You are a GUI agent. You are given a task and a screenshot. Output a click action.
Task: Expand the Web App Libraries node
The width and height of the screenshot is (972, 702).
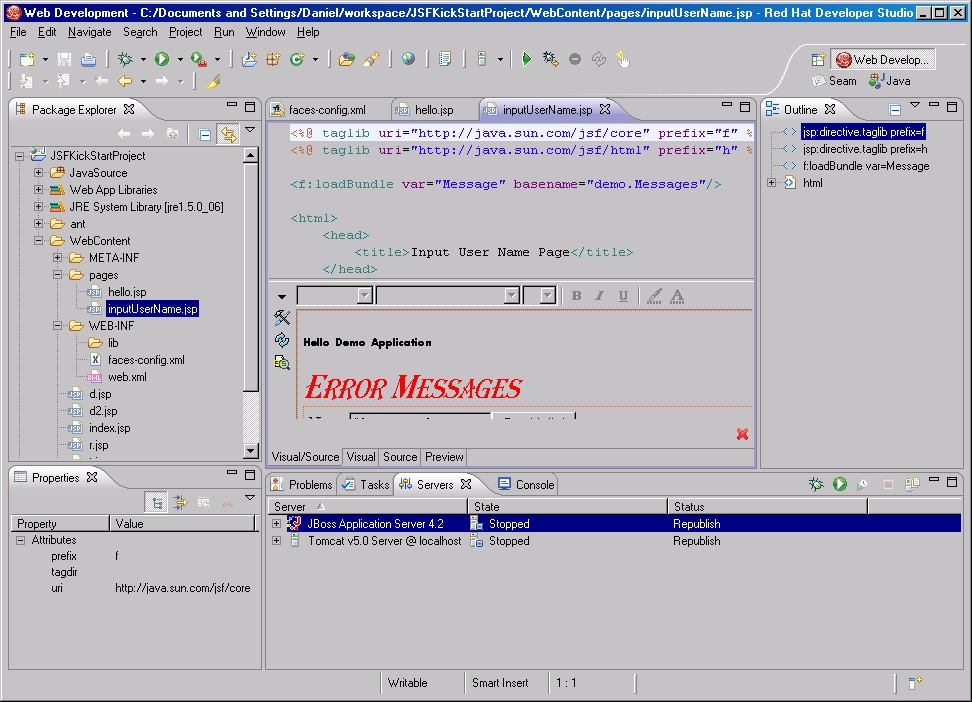38,190
